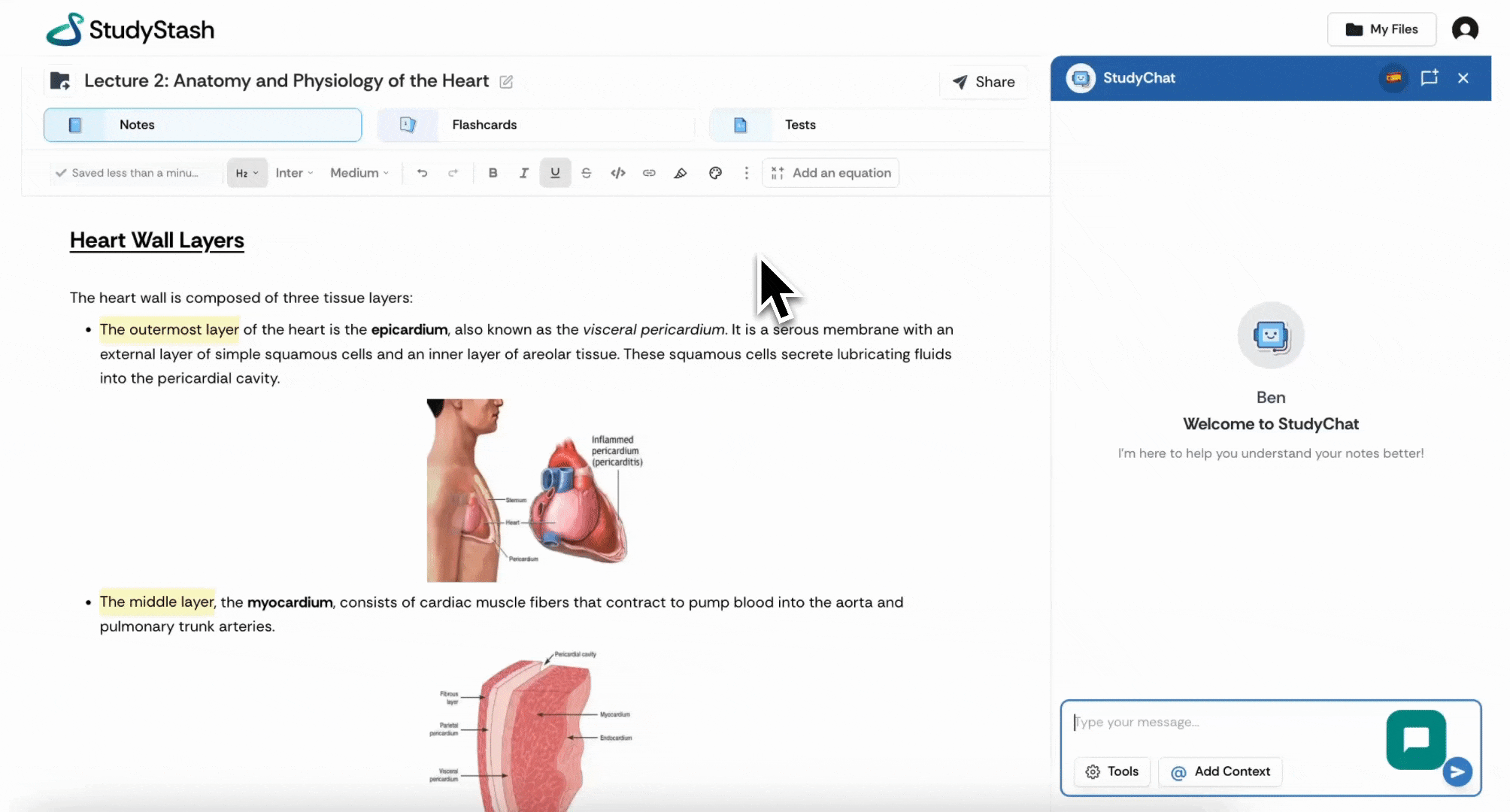Image resolution: width=1510 pixels, height=812 pixels.
Task: Undo the last edit
Action: (x=423, y=173)
